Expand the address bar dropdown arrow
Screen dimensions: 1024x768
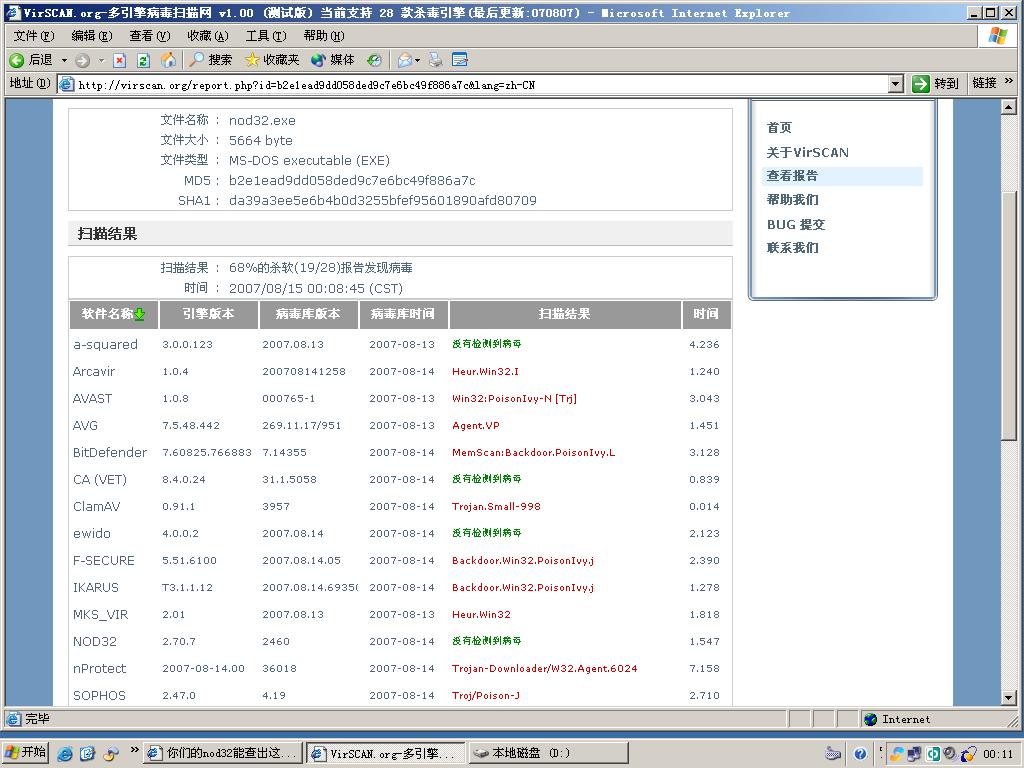(896, 84)
